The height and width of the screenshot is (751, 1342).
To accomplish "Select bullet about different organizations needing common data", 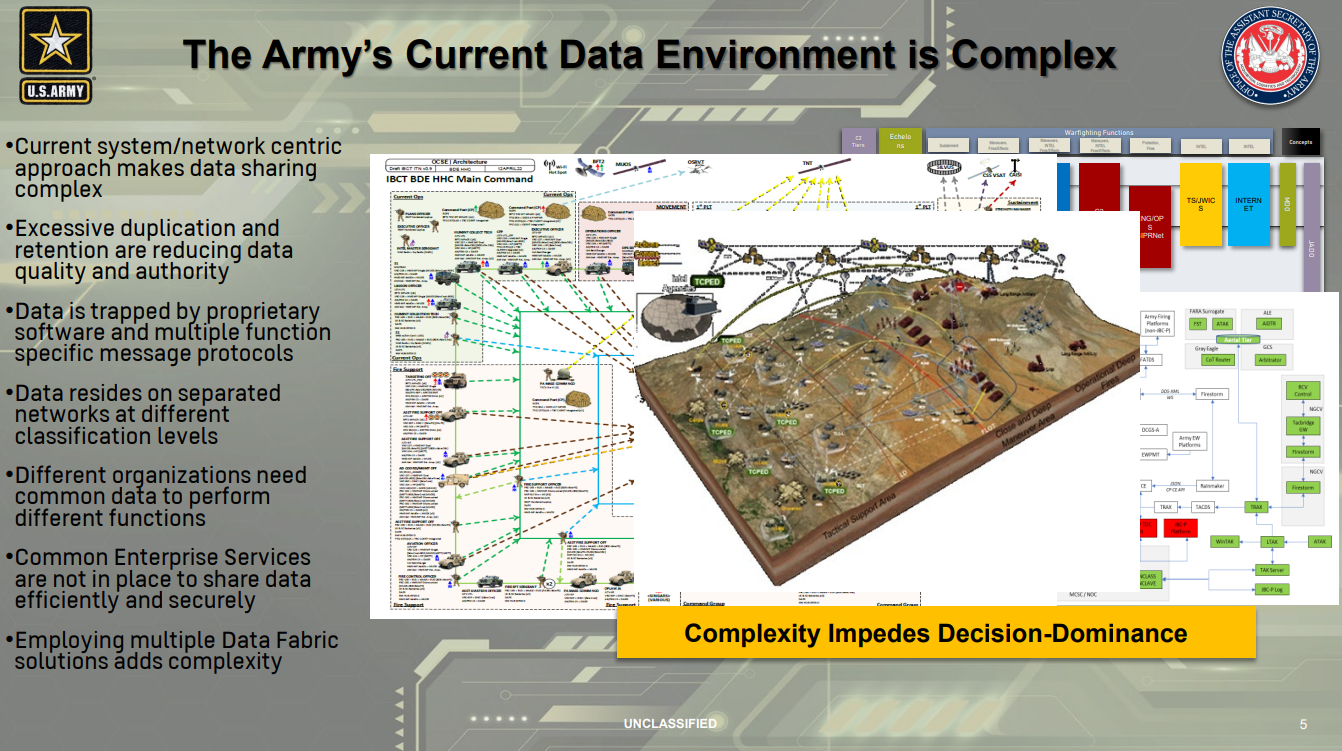I will point(155,496).
